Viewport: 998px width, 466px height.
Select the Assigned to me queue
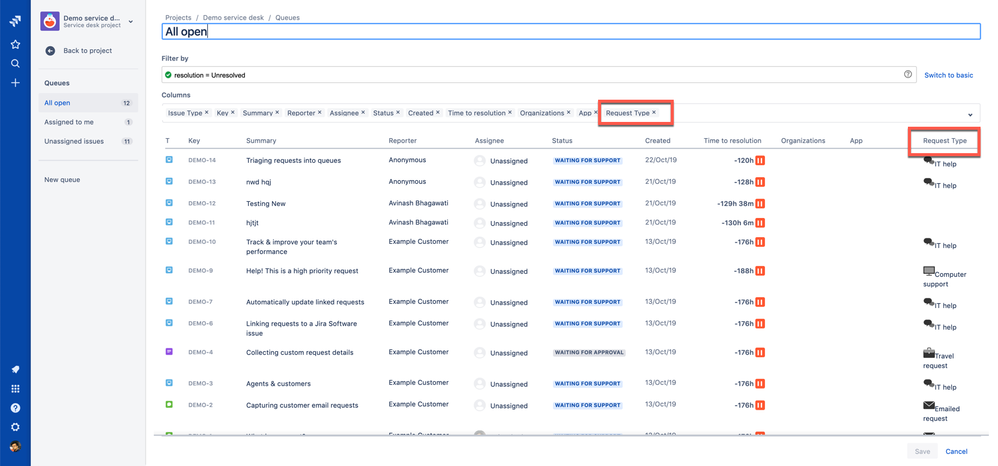tap(69, 122)
